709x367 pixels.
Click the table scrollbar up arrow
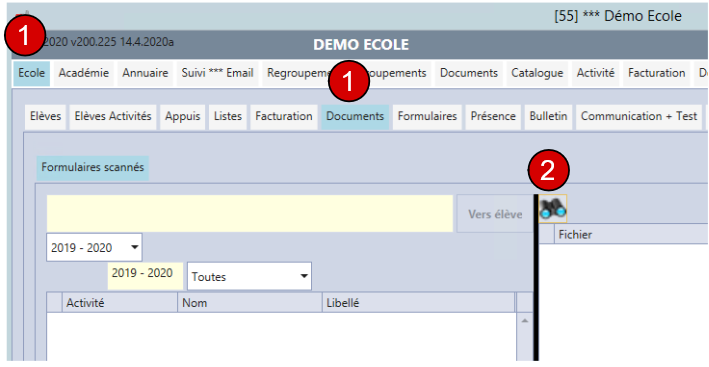(525, 320)
